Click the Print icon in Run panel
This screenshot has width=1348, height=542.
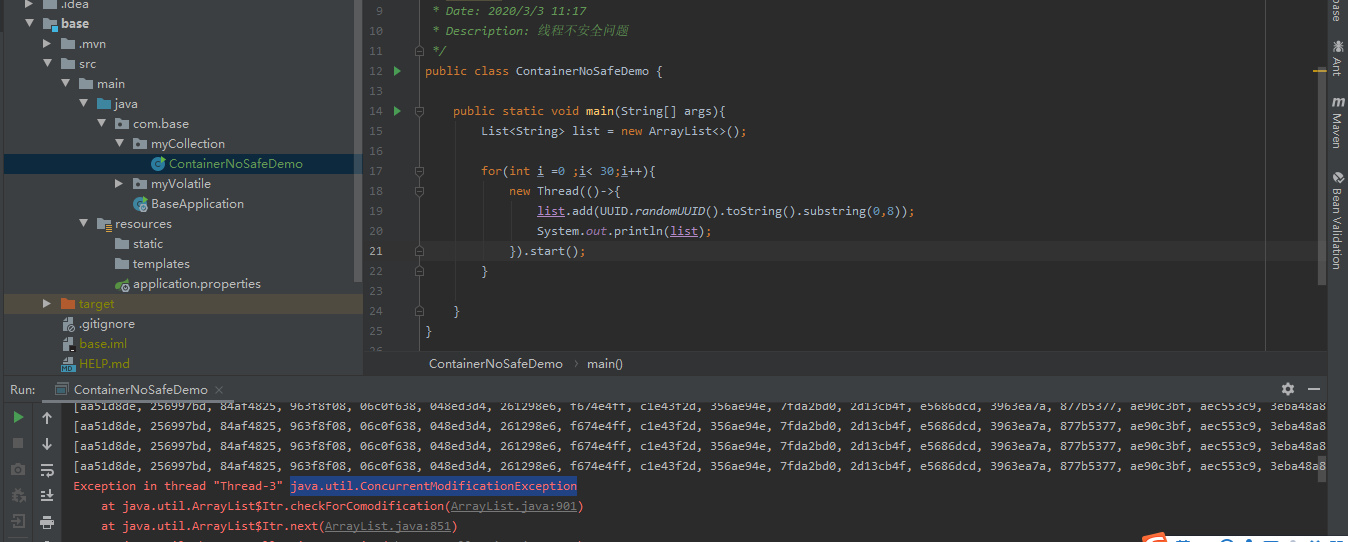(47, 521)
